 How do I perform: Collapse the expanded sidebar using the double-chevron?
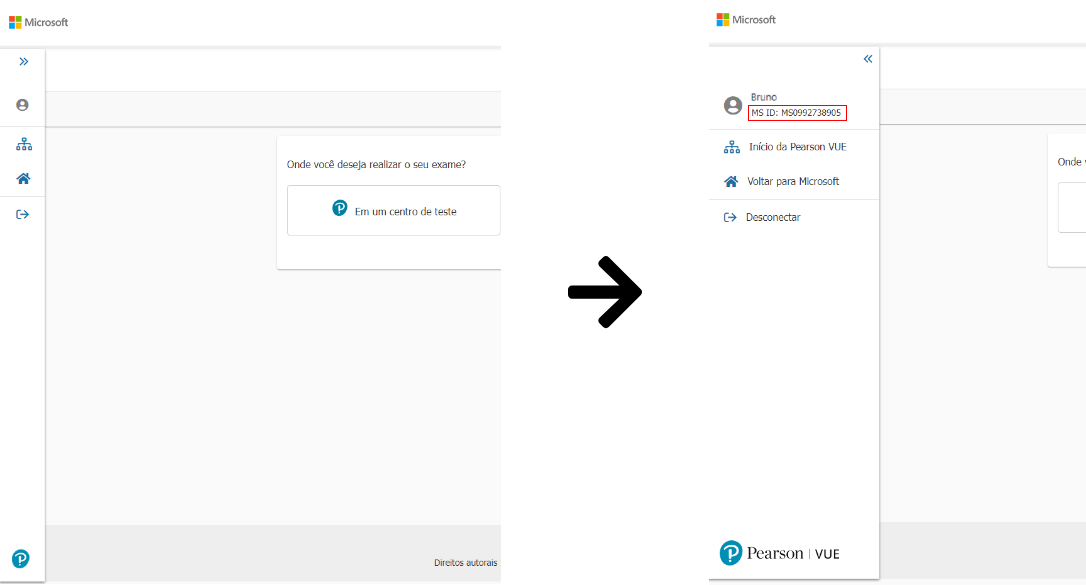[x=868, y=59]
